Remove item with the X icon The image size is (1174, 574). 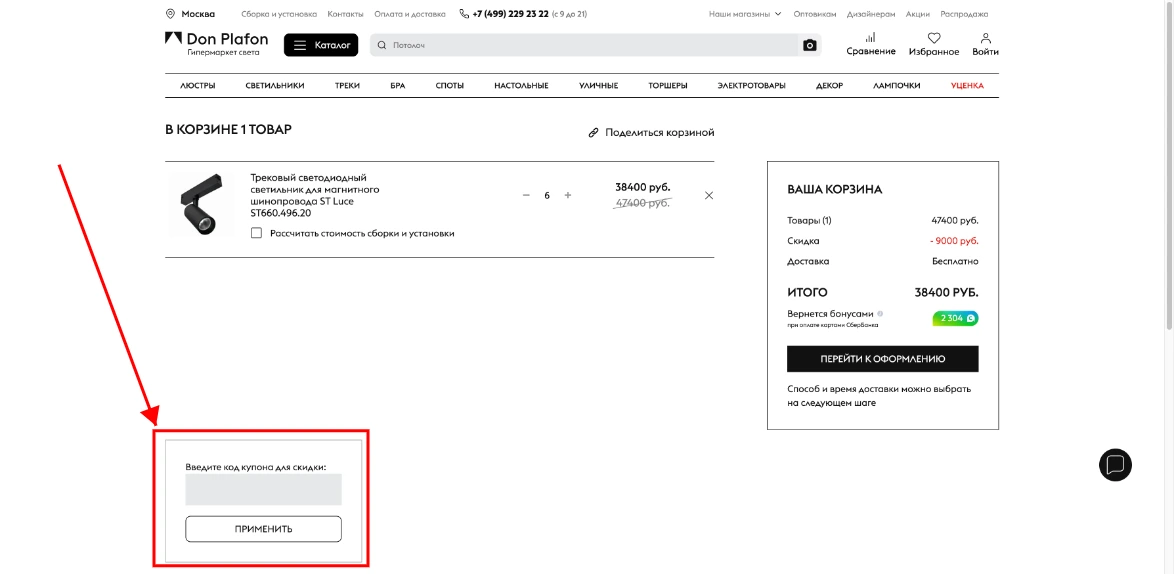click(x=709, y=195)
